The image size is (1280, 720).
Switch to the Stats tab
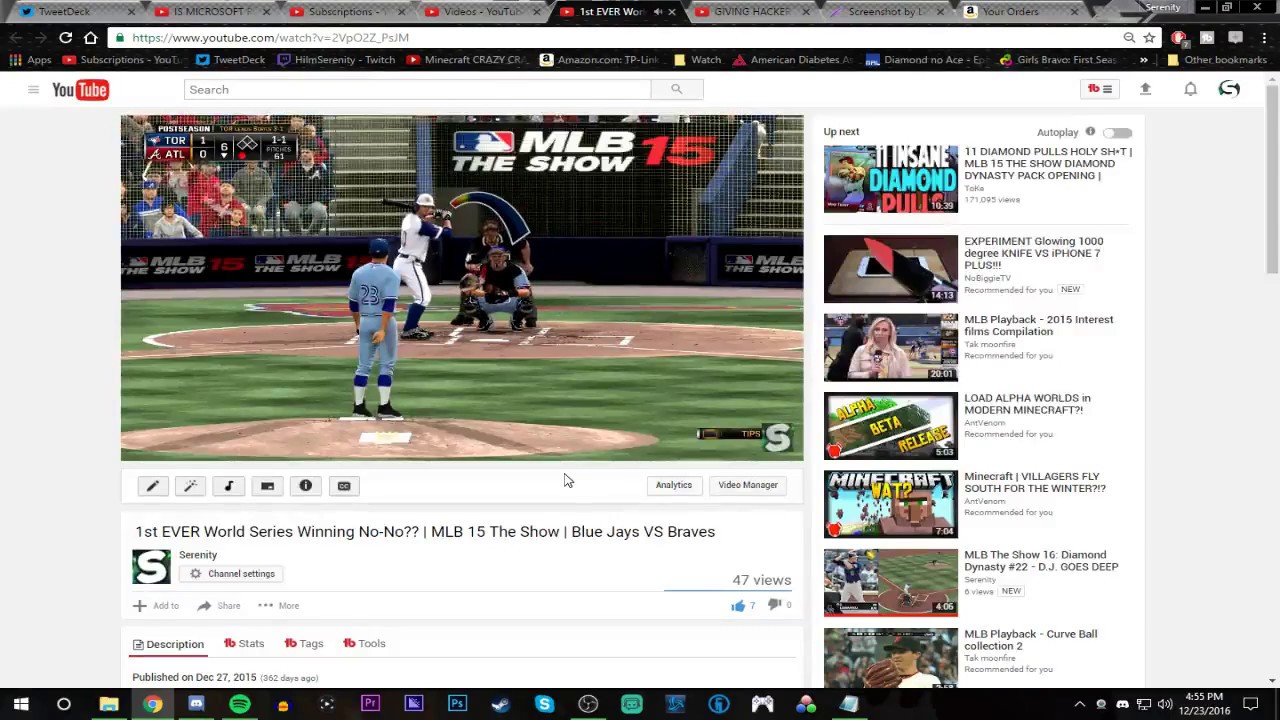(244, 644)
